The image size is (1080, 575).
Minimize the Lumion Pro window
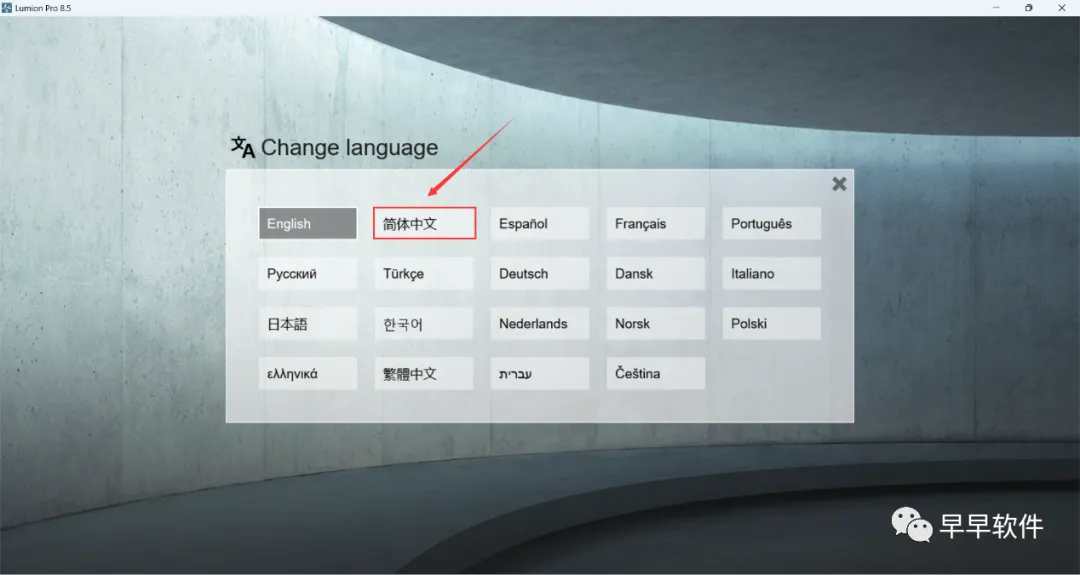[x=996, y=8]
